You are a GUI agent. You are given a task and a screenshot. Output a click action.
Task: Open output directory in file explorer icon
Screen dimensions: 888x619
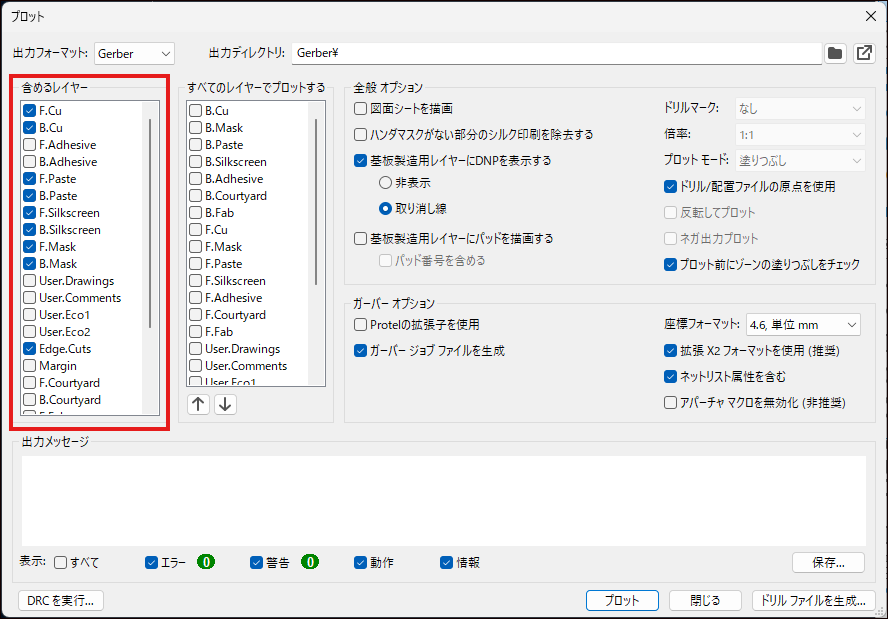pyautogui.click(x=863, y=53)
